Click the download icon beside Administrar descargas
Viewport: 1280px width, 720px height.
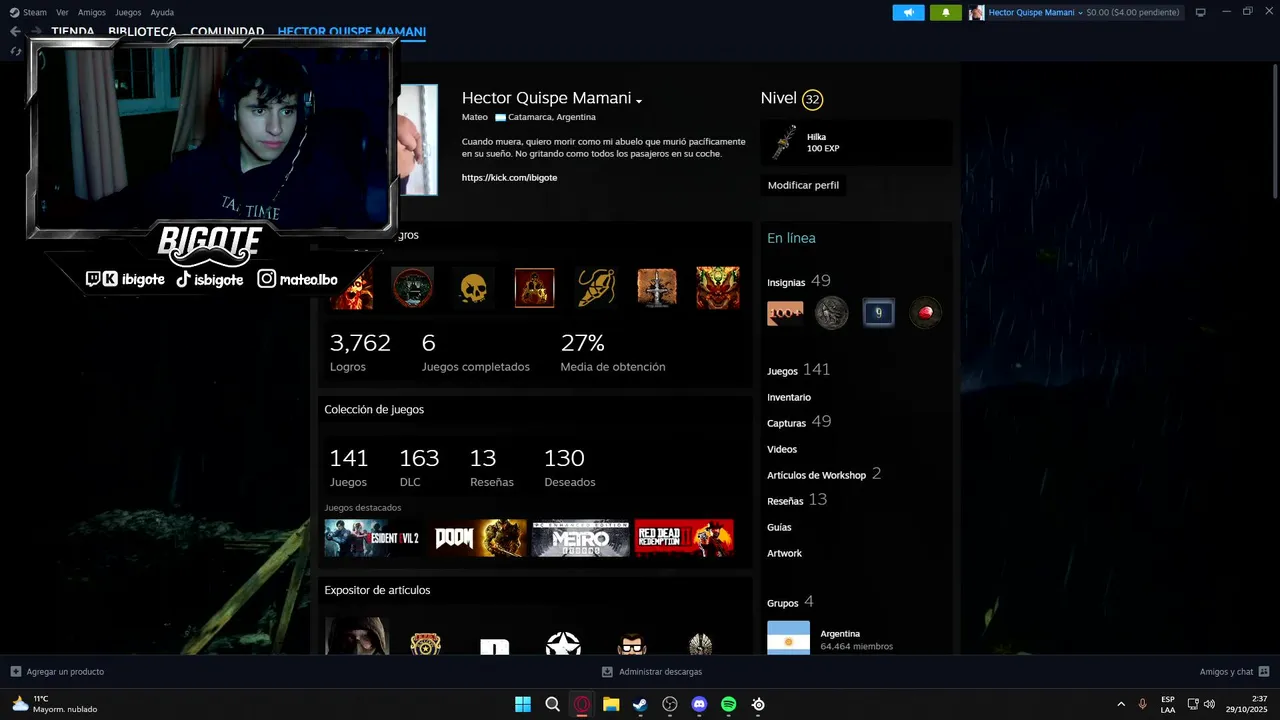coord(607,671)
